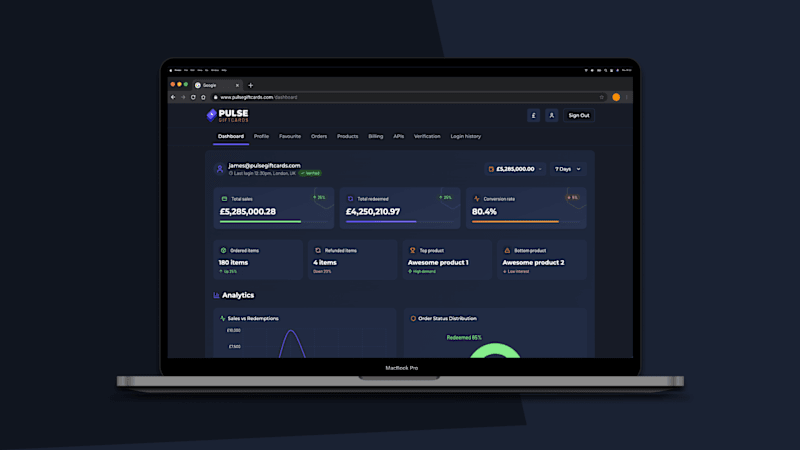This screenshot has width=800, height=450.
Task: Click the green Verified badge
Action: point(310,173)
